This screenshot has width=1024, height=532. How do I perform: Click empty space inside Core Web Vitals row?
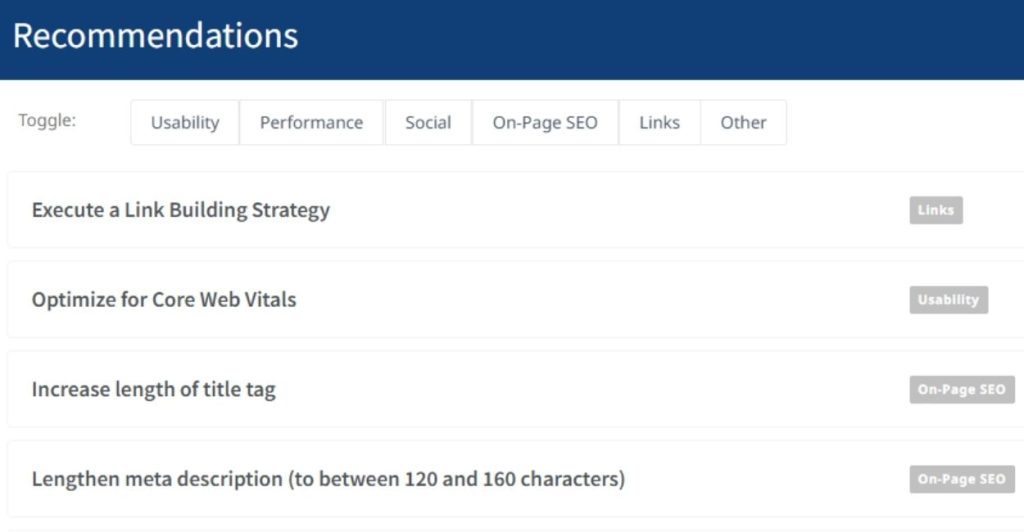[x=600, y=300]
